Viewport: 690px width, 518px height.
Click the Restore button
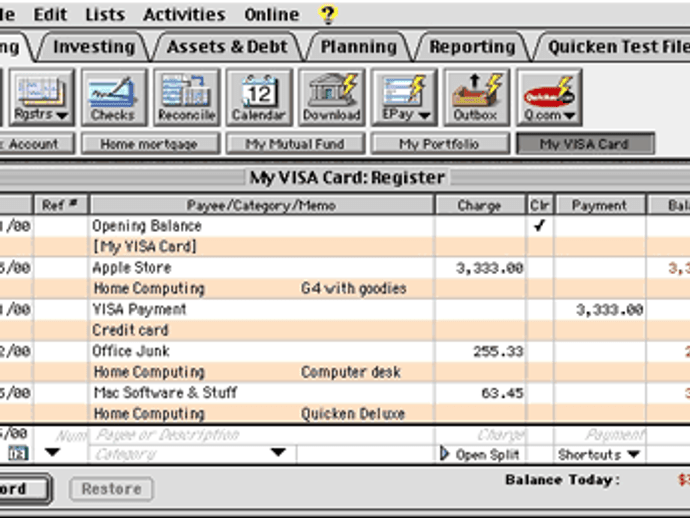[x=111, y=489]
